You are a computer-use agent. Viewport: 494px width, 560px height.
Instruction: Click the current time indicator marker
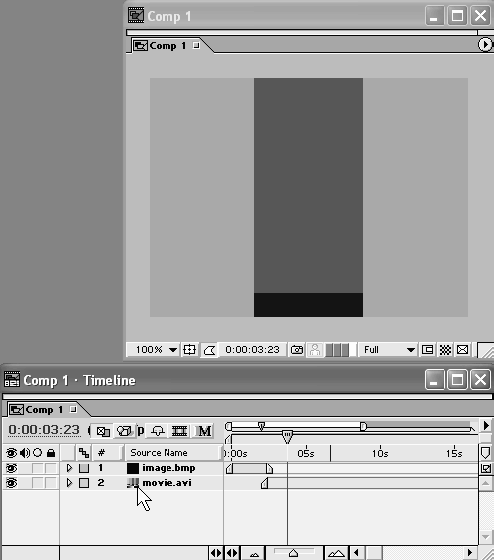pos(287,436)
